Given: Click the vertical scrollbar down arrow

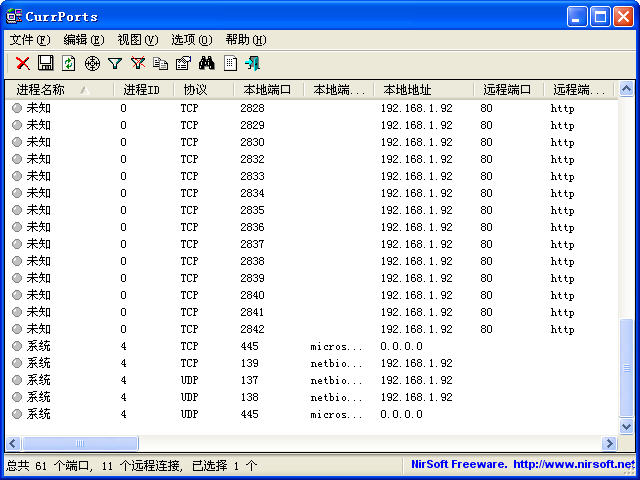Looking at the screenshot, I should [627, 427].
